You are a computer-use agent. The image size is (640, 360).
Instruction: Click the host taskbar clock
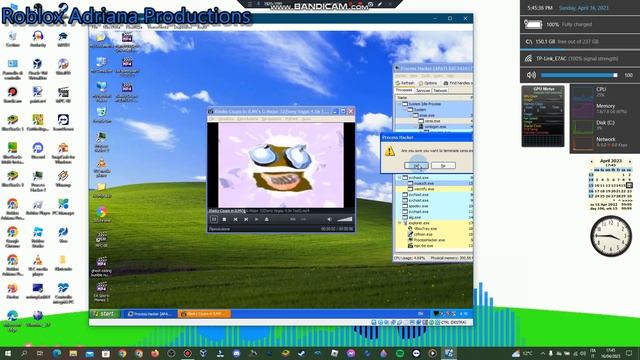click(x=611, y=353)
